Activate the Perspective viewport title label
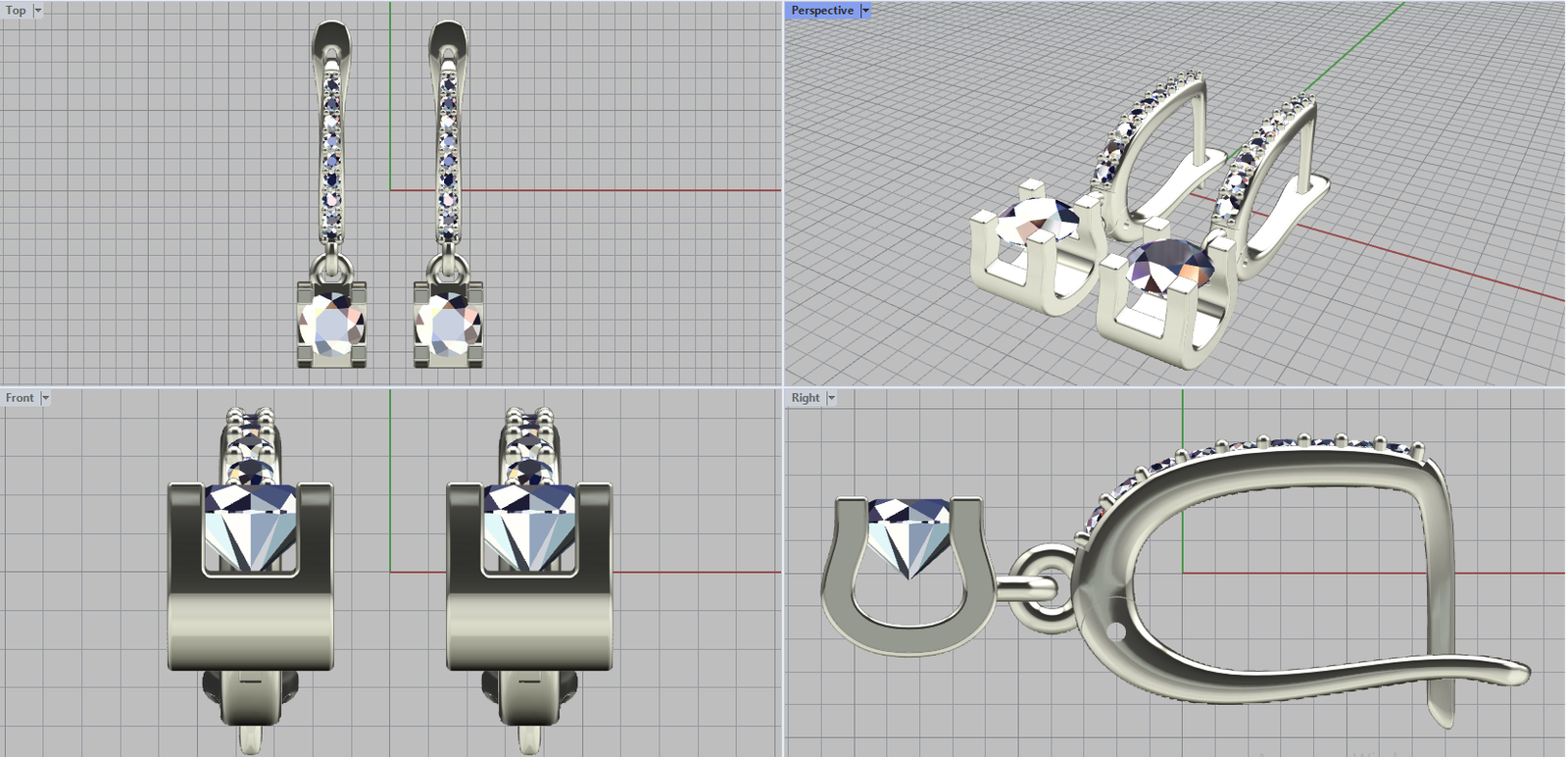Image resolution: width=1568 pixels, height=757 pixels. click(822, 11)
